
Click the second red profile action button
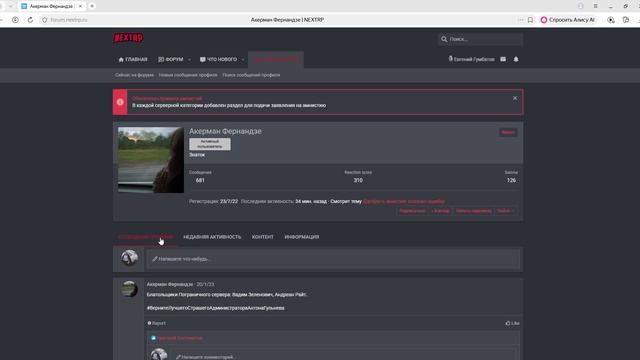click(440, 211)
